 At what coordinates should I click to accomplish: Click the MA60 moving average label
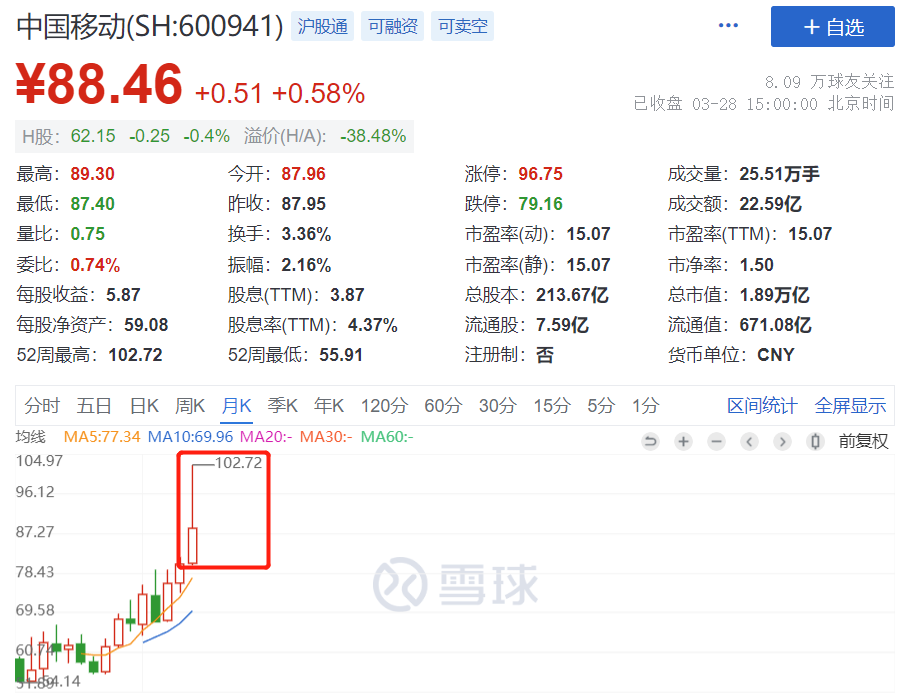[x=387, y=436]
